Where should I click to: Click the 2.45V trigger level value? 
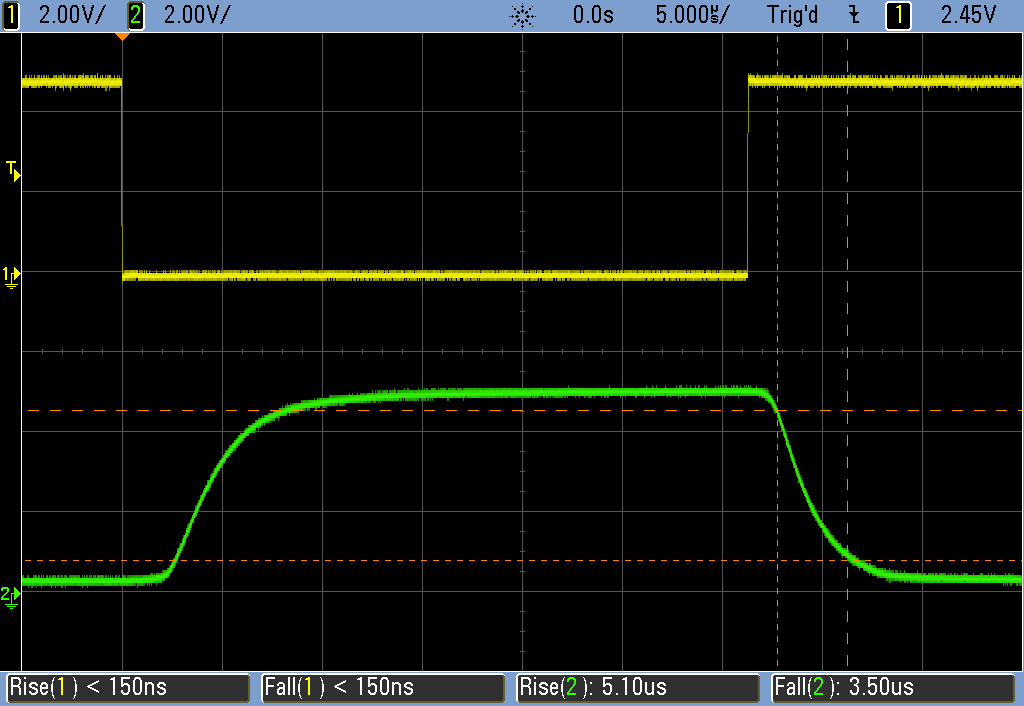pos(968,15)
